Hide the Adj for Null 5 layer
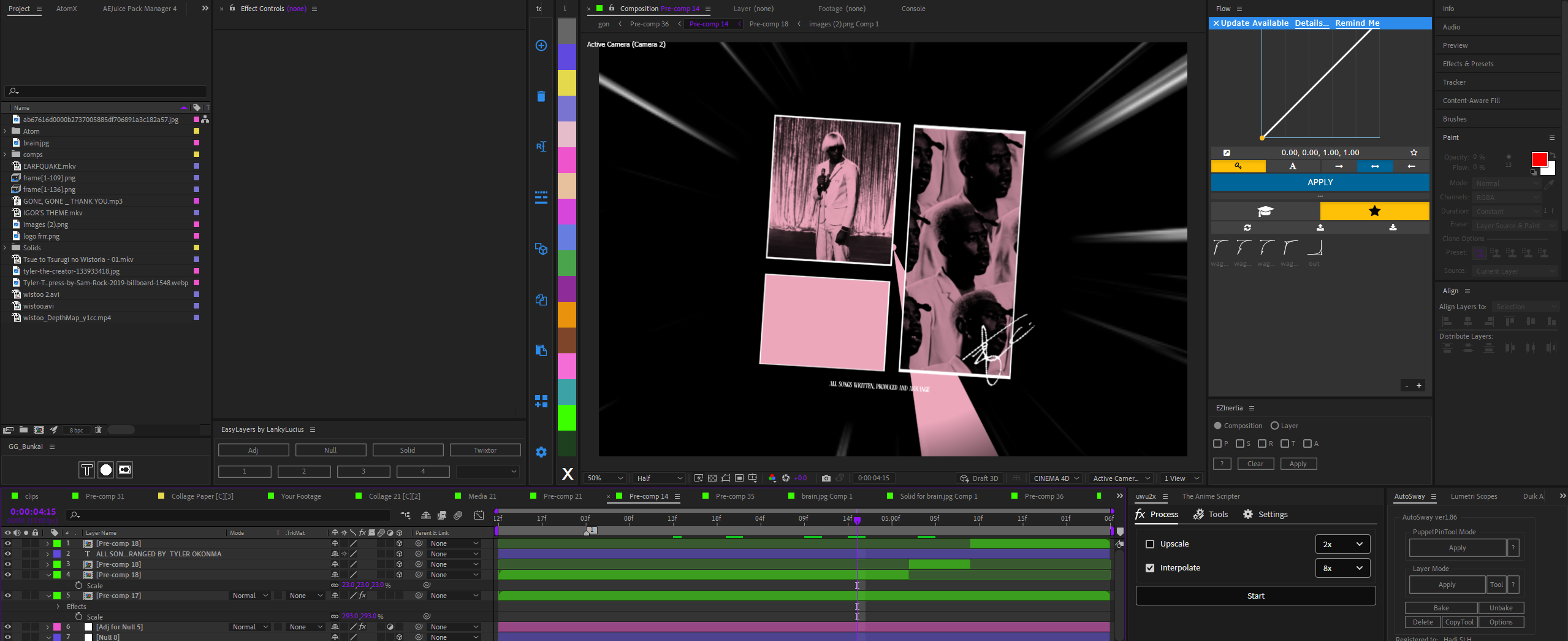The height and width of the screenshot is (641, 1568). point(7,627)
